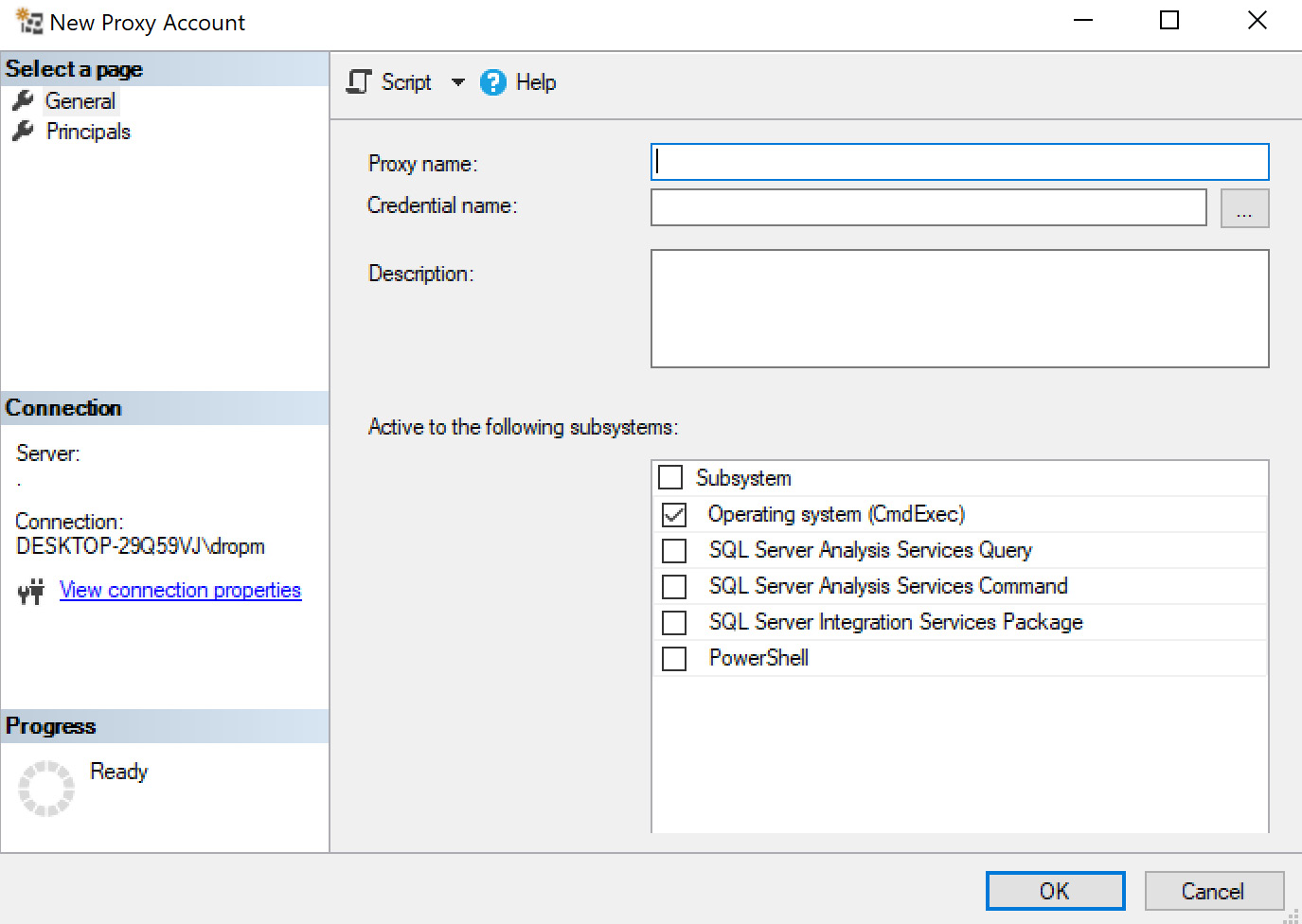Uncheck Operating system (CmdExec) subsystem
This screenshot has height=924, width=1302.
pyautogui.click(x=674, y=514)
